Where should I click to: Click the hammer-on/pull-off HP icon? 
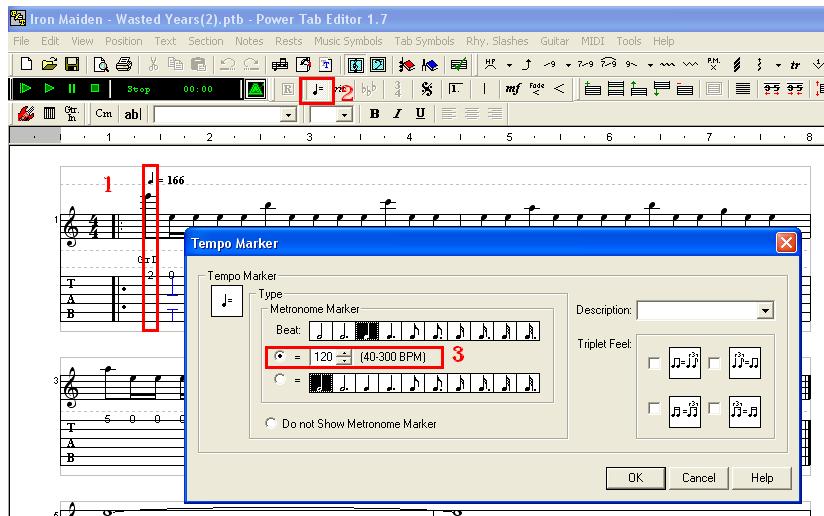(x=490, y=65)
